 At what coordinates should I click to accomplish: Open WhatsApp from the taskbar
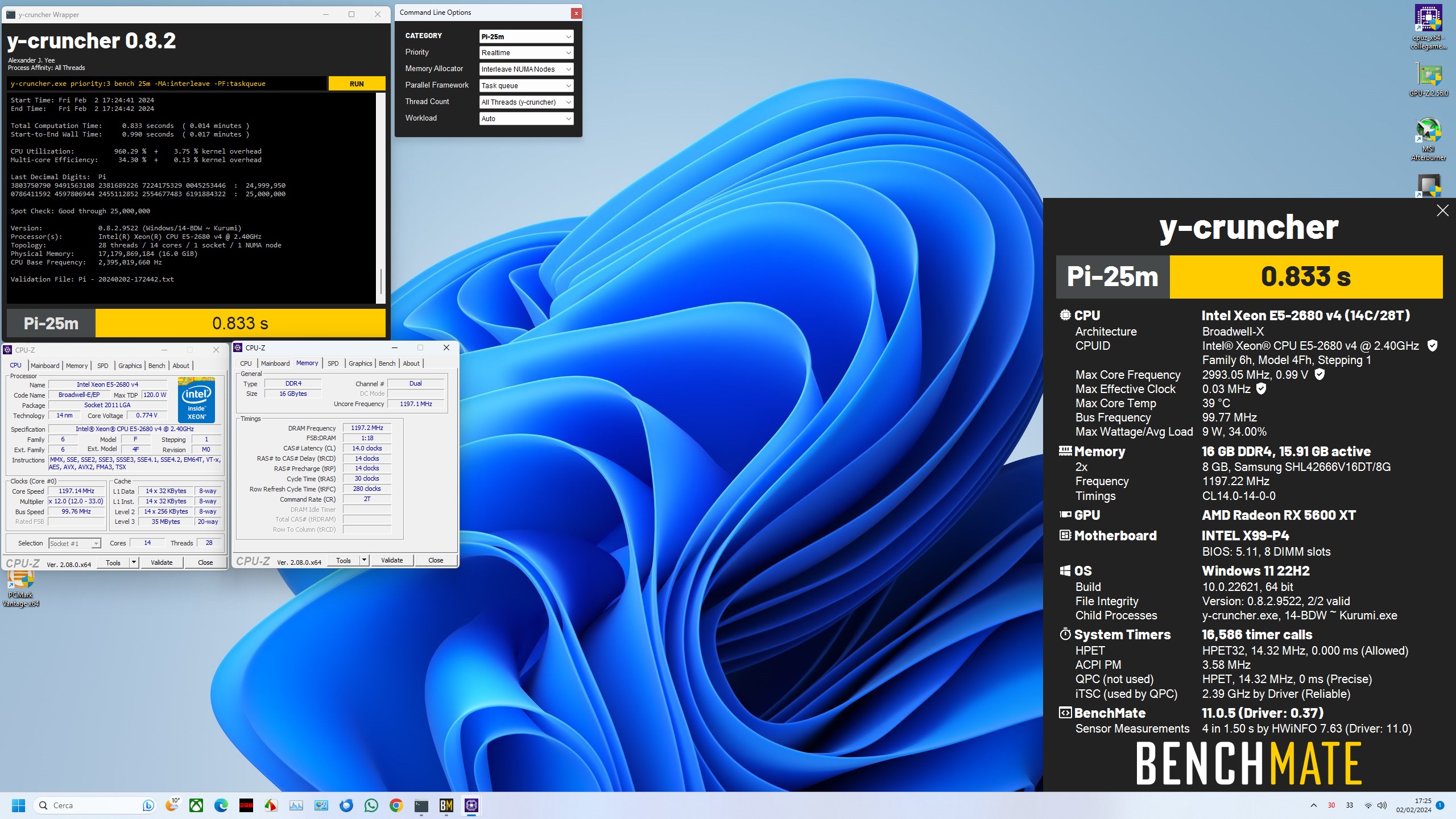click(371, 805)
